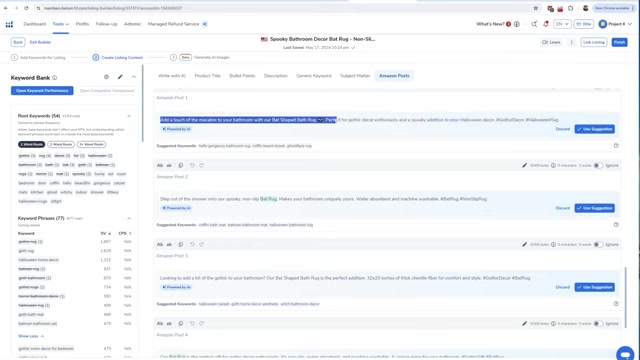The width and height of the screenshot is (640, 360).
Task: Click the Keyword Bank edit pencil icon
Action: click(x=120, y=77)
